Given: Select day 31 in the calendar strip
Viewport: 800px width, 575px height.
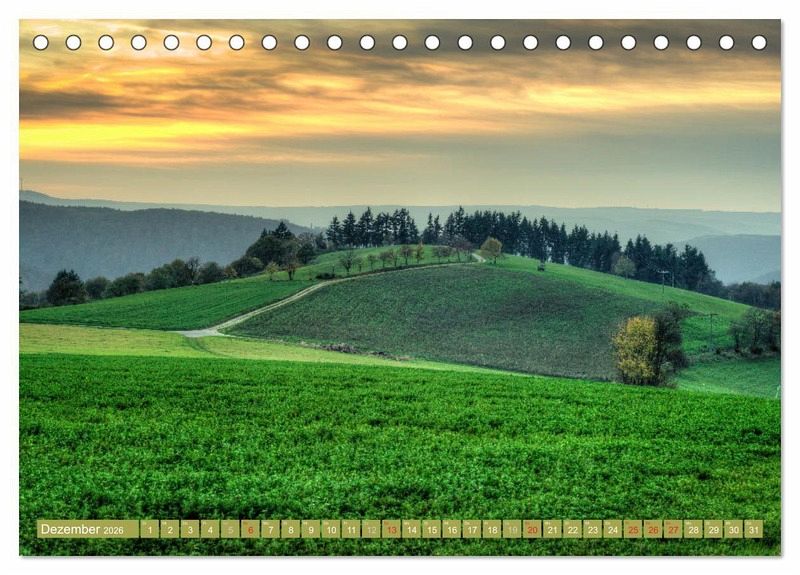Looking at the screenshot, I should click(754, 529).
